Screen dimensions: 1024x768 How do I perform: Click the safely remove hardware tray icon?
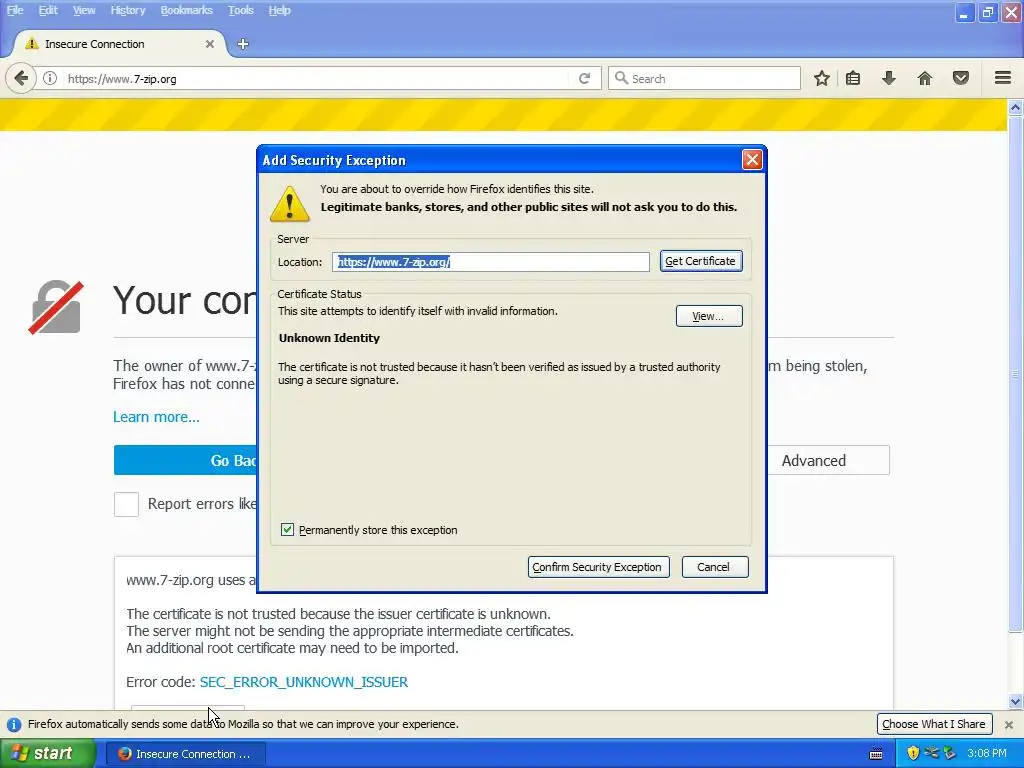pos(950,753)
